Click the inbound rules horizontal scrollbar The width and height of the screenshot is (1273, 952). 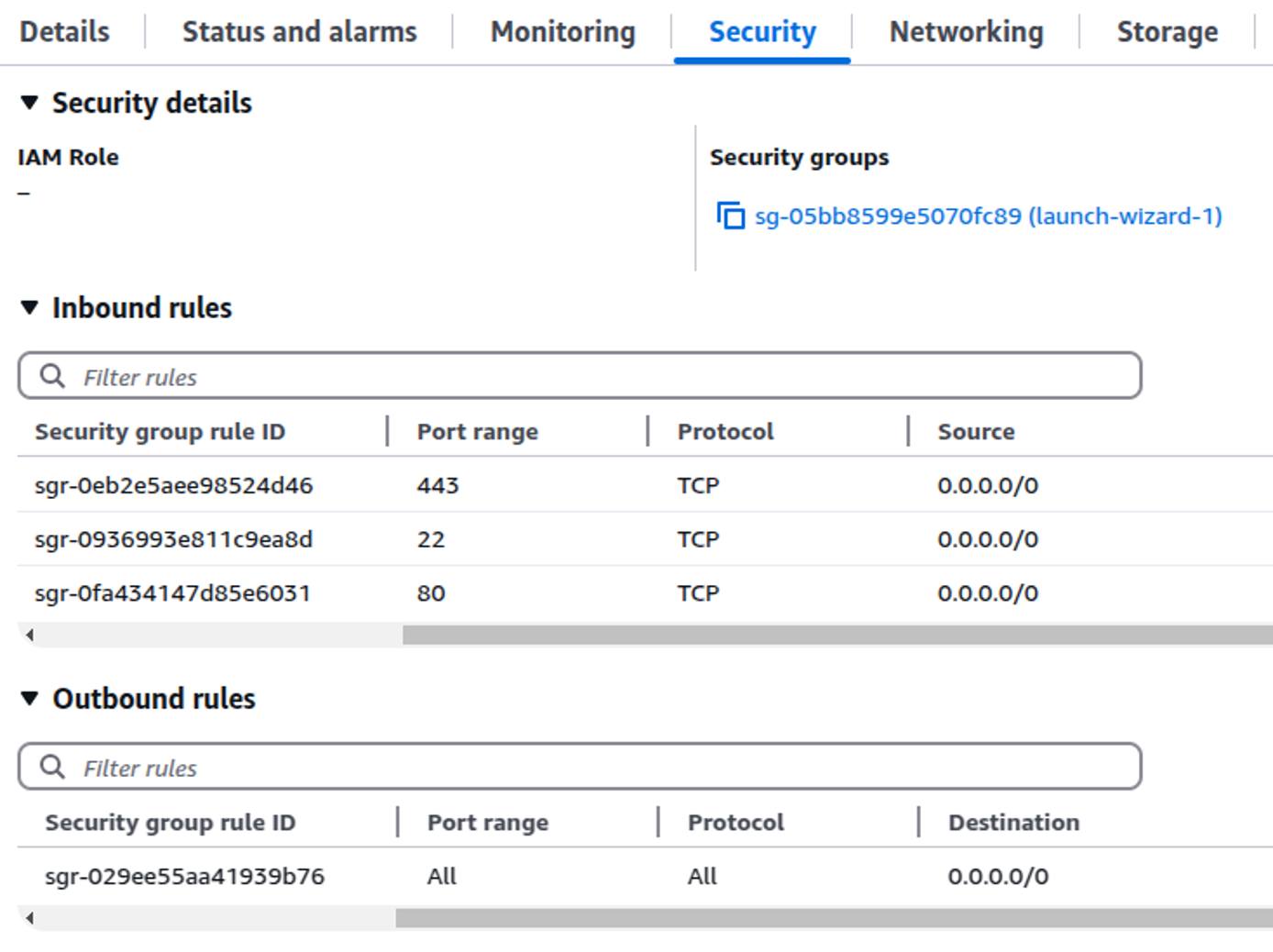(x=837, y=635)
